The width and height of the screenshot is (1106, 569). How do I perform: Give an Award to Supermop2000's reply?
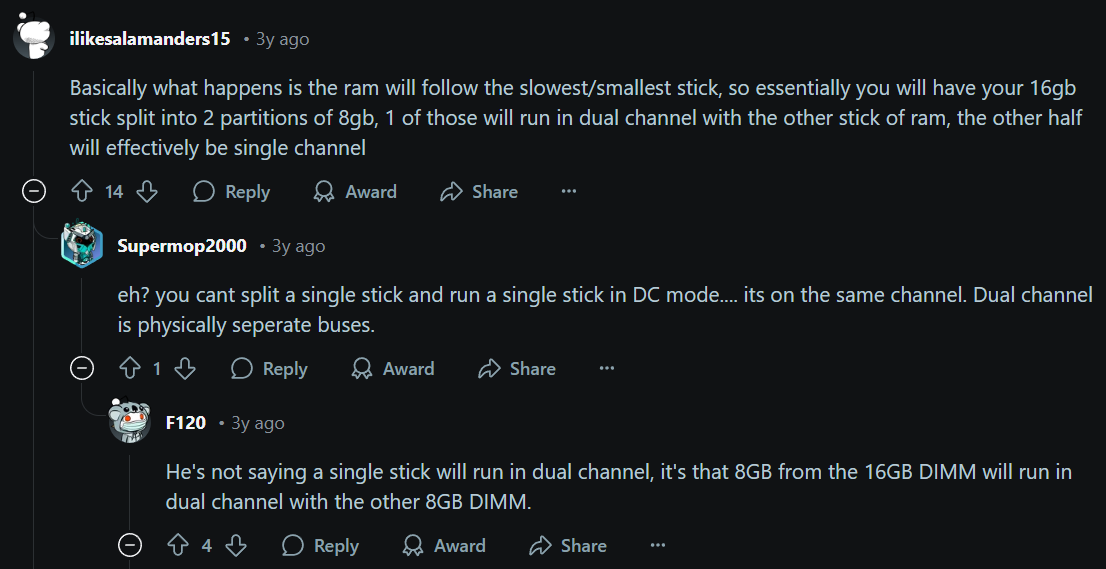pos(393,369)
